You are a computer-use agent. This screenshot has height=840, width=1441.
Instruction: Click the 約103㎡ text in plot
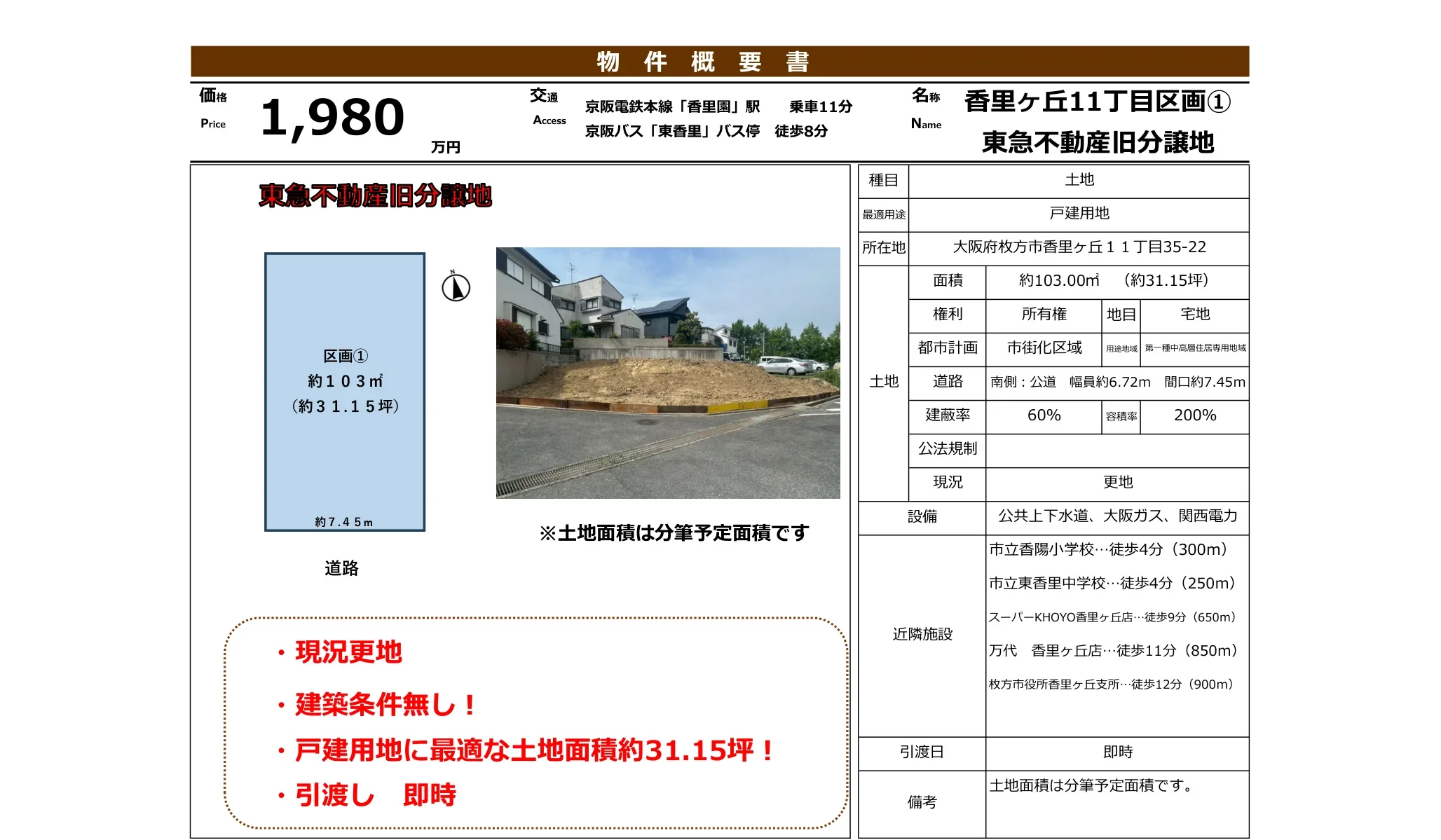click(345, 381)
